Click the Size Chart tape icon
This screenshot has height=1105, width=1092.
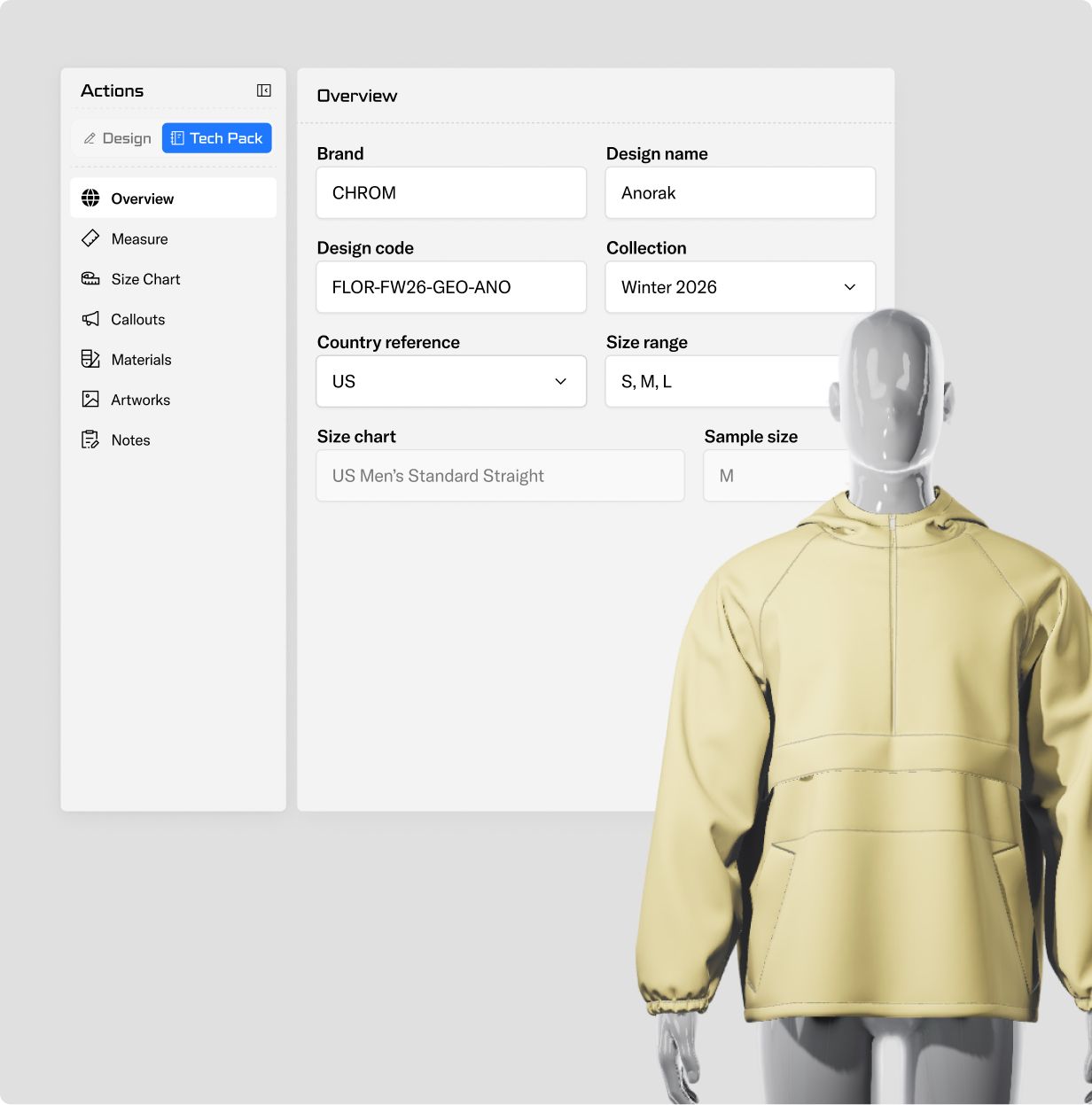pos(90,279)
